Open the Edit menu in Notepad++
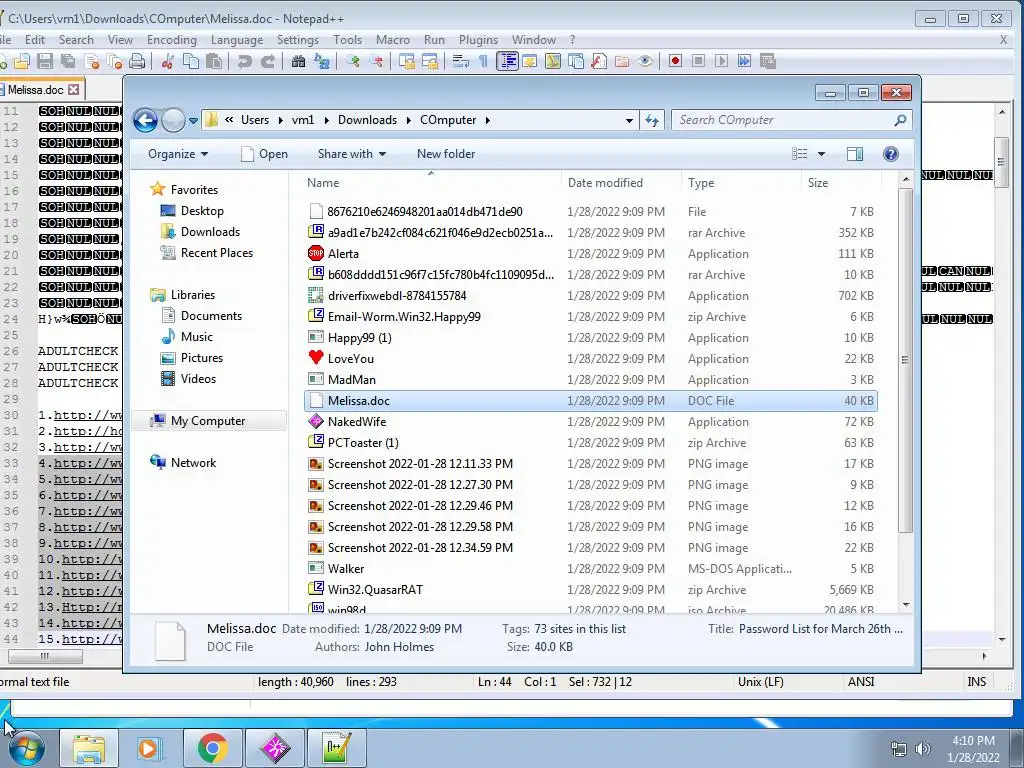The height and width of the screenshot is (768, 1024). pyautogui.click(x=35, y=40)
